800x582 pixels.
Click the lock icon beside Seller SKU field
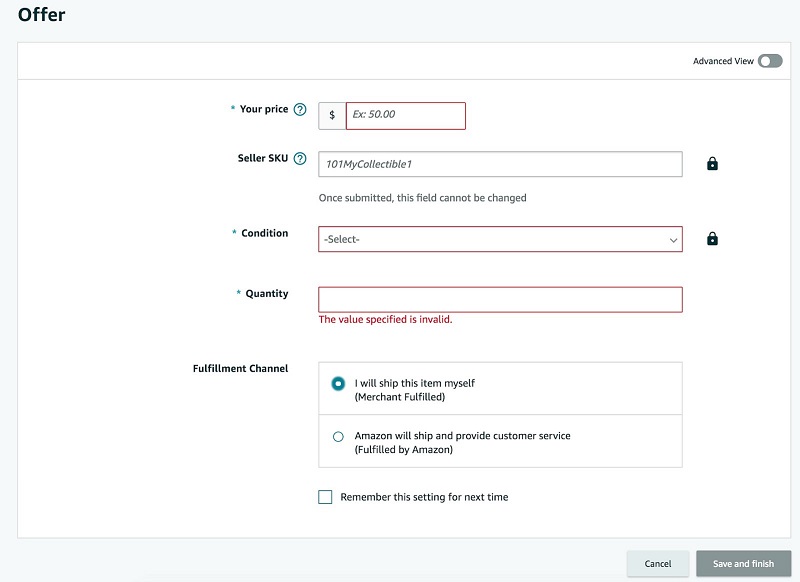point(712,164)
